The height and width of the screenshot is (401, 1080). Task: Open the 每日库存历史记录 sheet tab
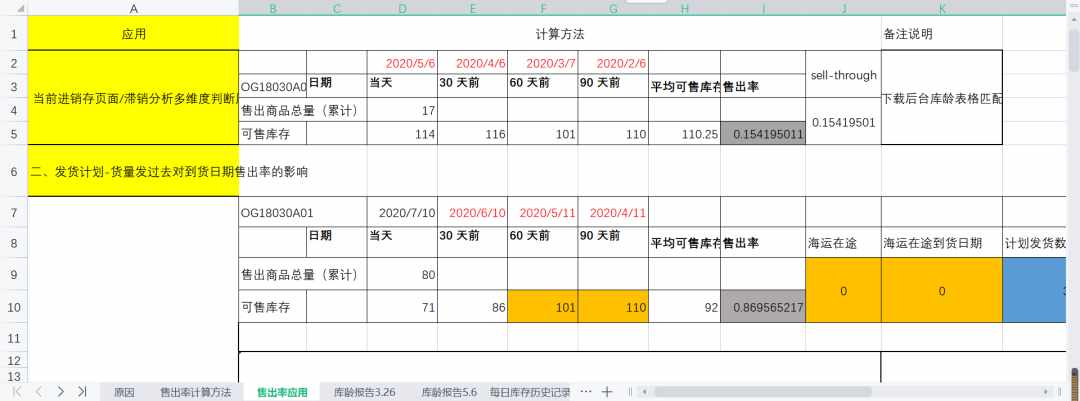(530, 393)
